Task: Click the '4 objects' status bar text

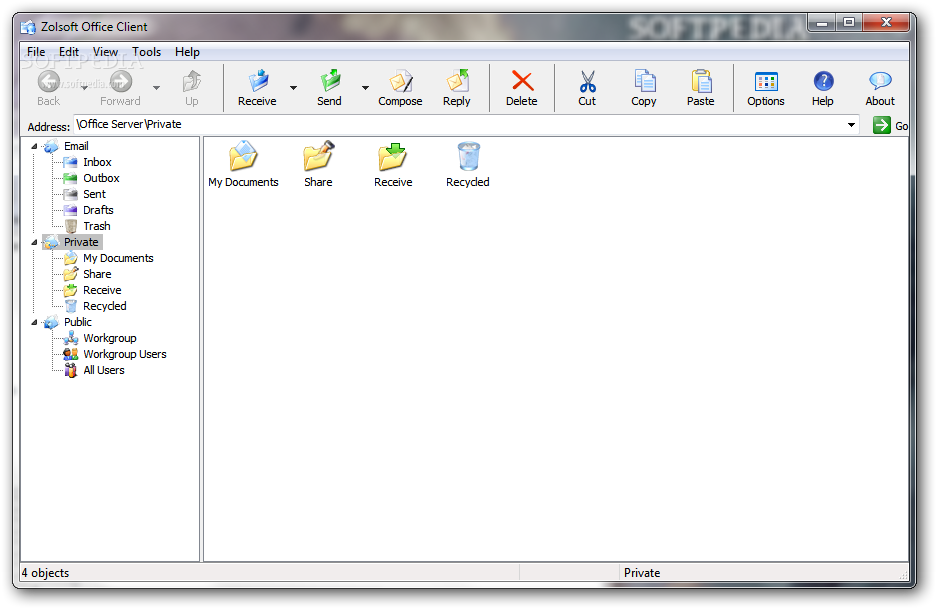Action: click(x=45, y=573)
